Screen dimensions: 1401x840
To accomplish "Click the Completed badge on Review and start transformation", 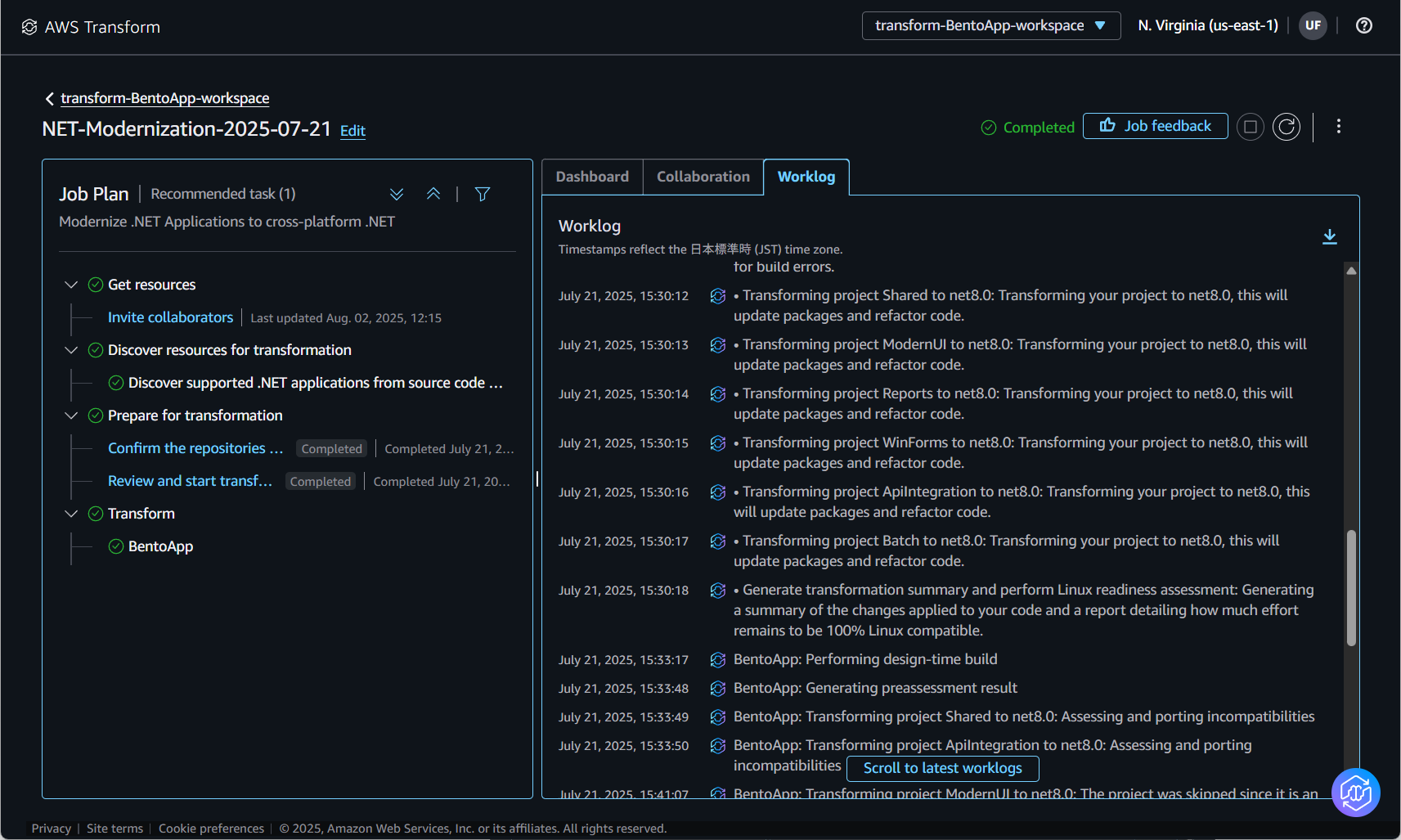I will [320, 482].
